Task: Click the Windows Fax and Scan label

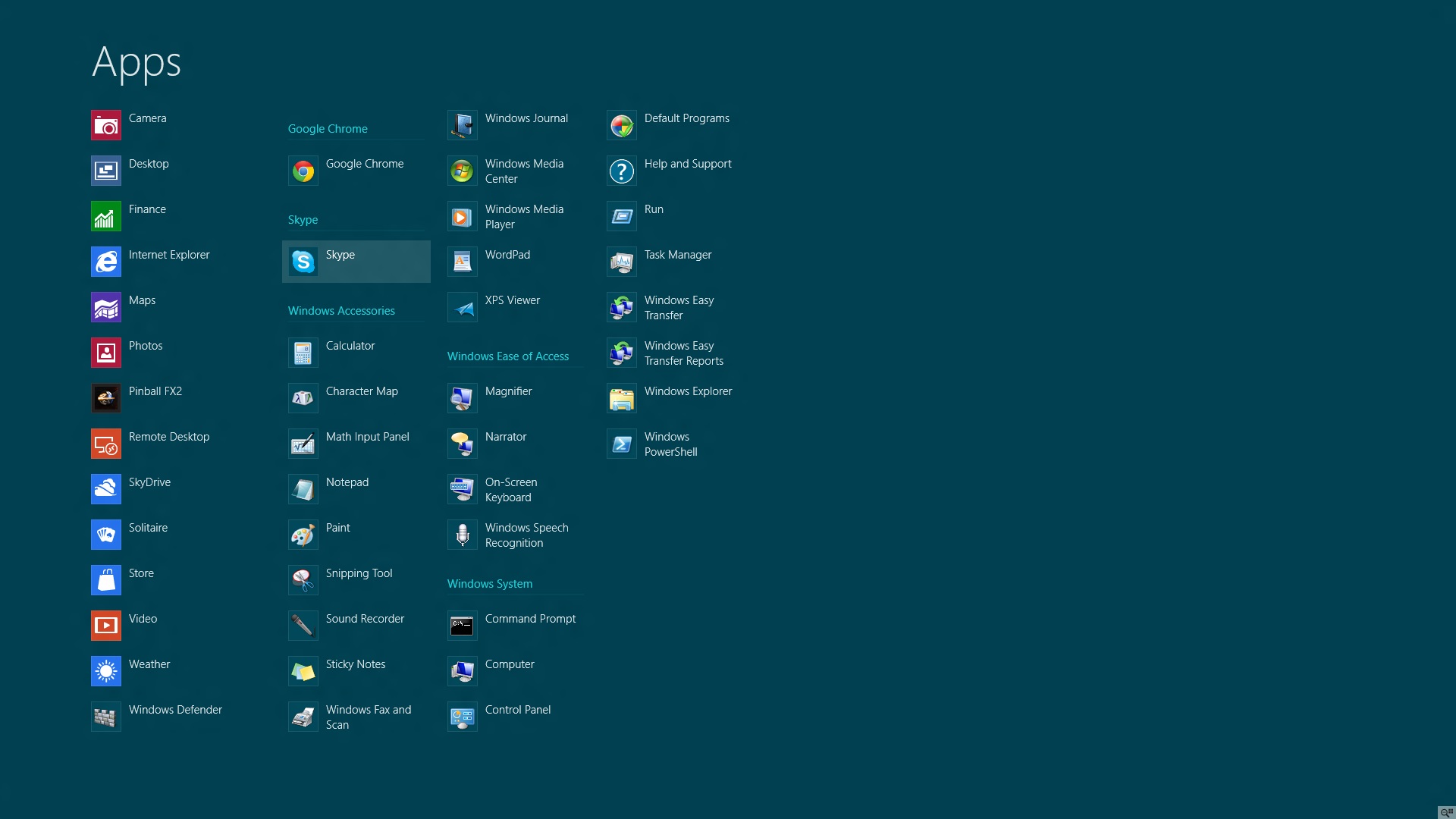Action: click(369, 717)
